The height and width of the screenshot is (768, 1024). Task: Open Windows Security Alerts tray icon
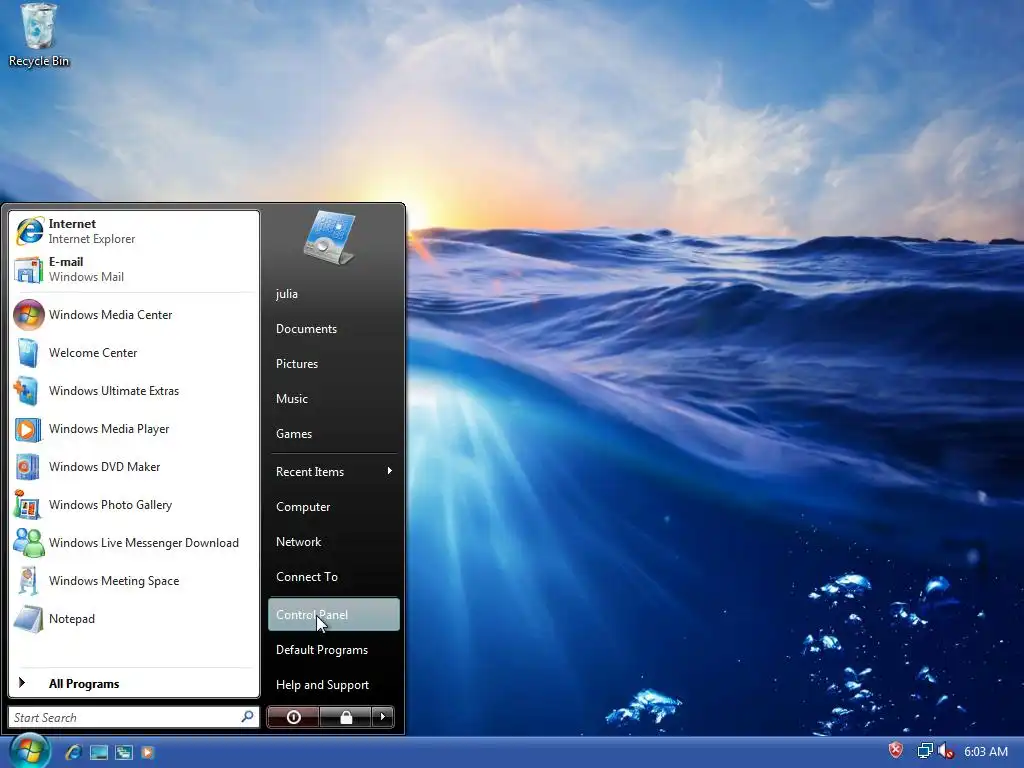(x=896, y=750)
